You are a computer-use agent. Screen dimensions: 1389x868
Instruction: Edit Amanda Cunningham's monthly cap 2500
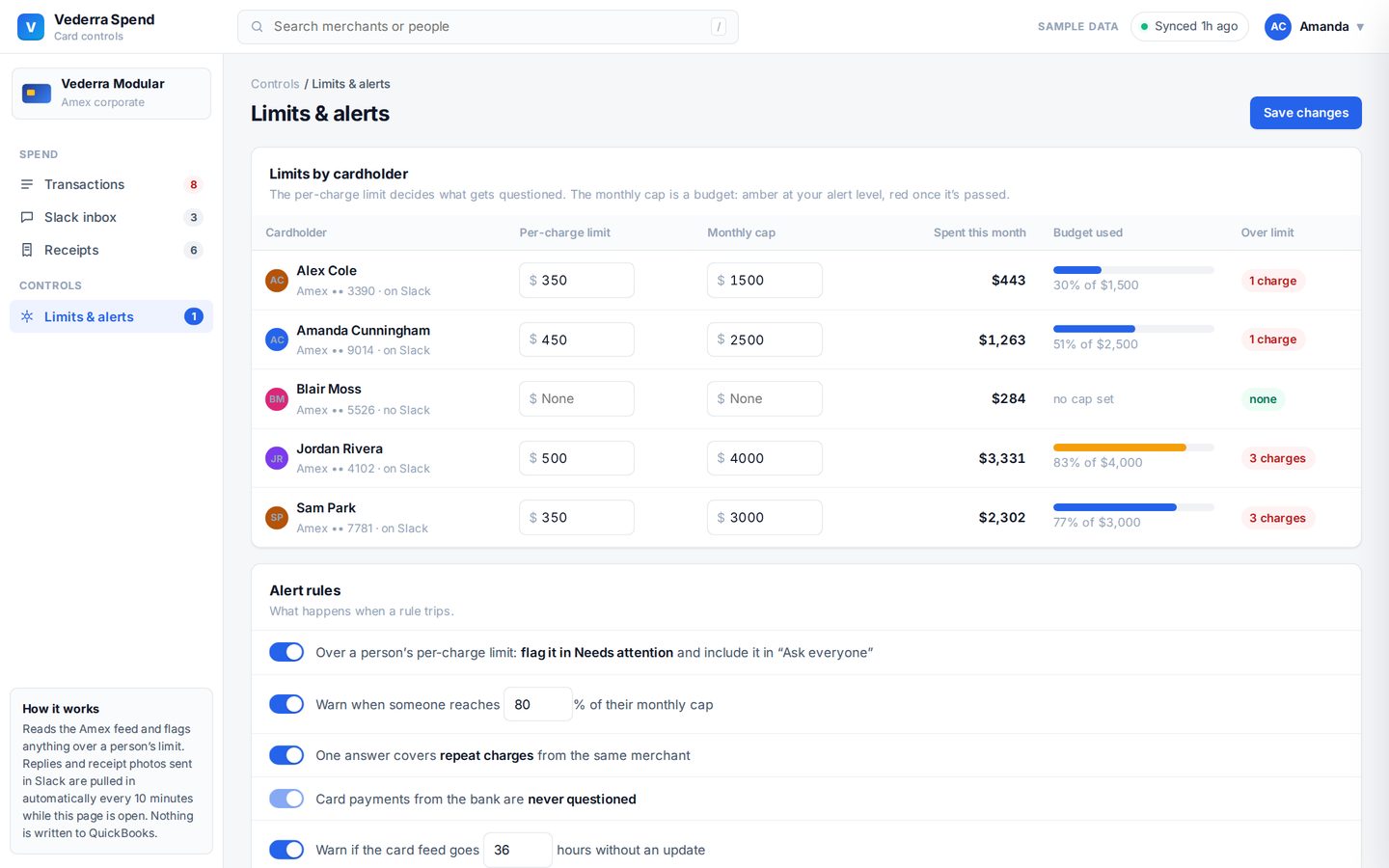point(765,339)
